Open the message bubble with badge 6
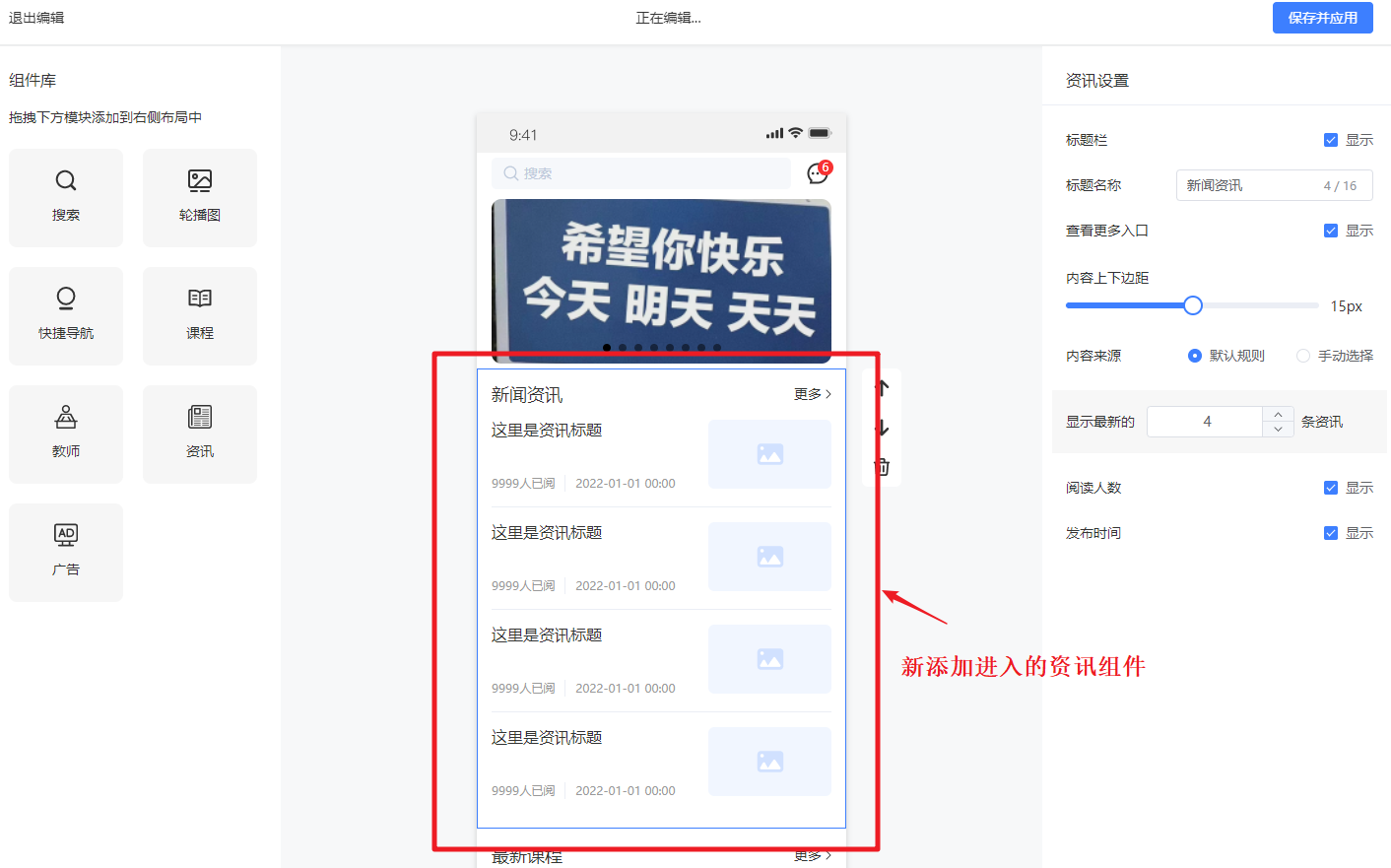 coord(819,172)
